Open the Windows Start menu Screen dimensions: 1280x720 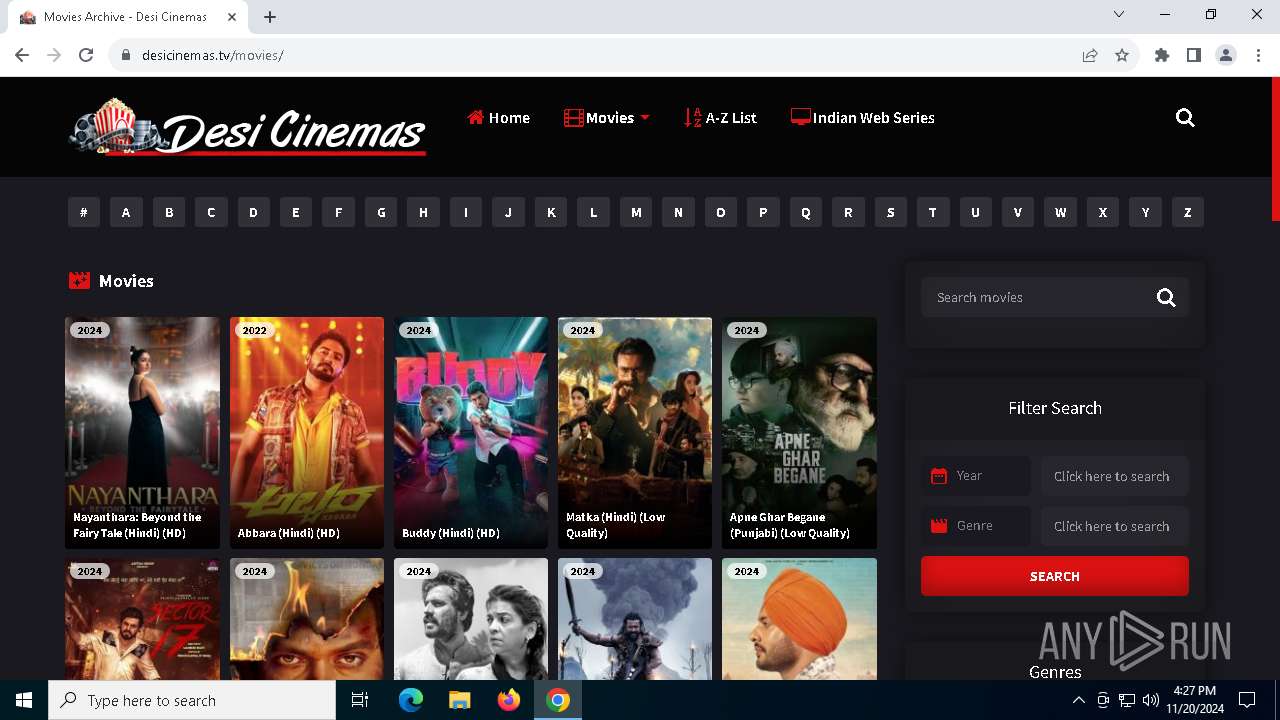[24, 700]
